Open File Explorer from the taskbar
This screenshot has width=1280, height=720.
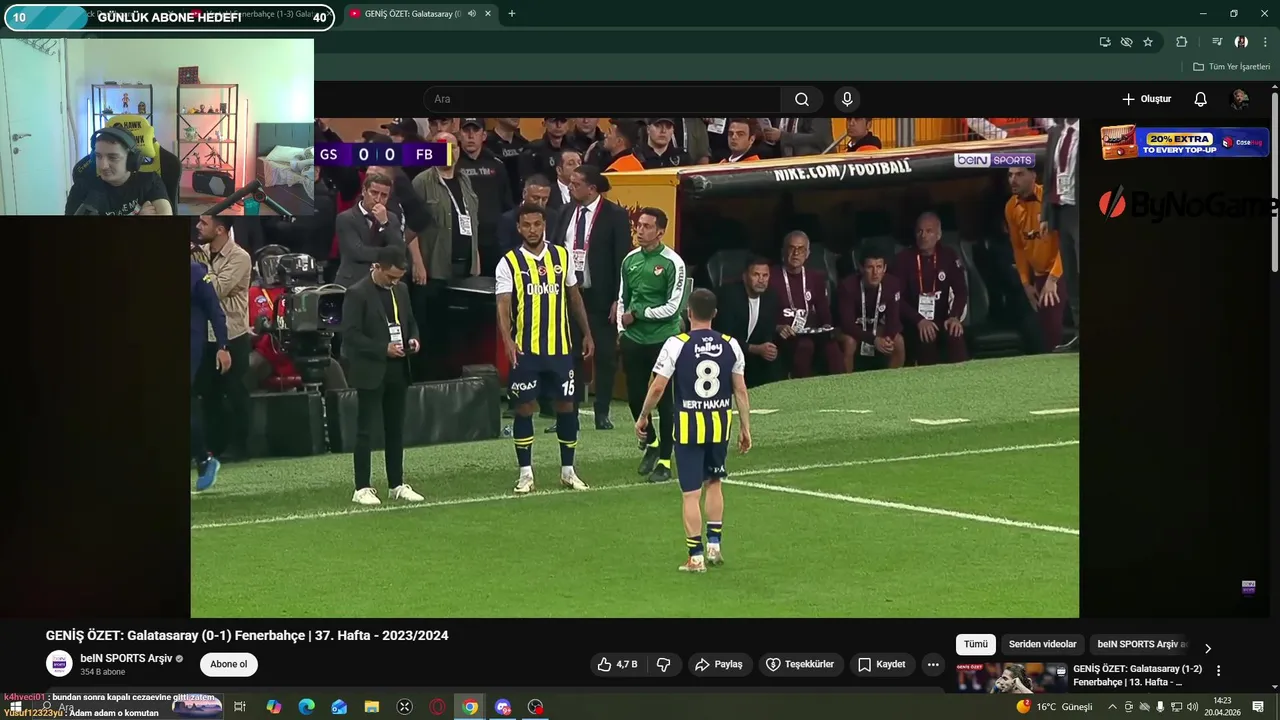372,707
